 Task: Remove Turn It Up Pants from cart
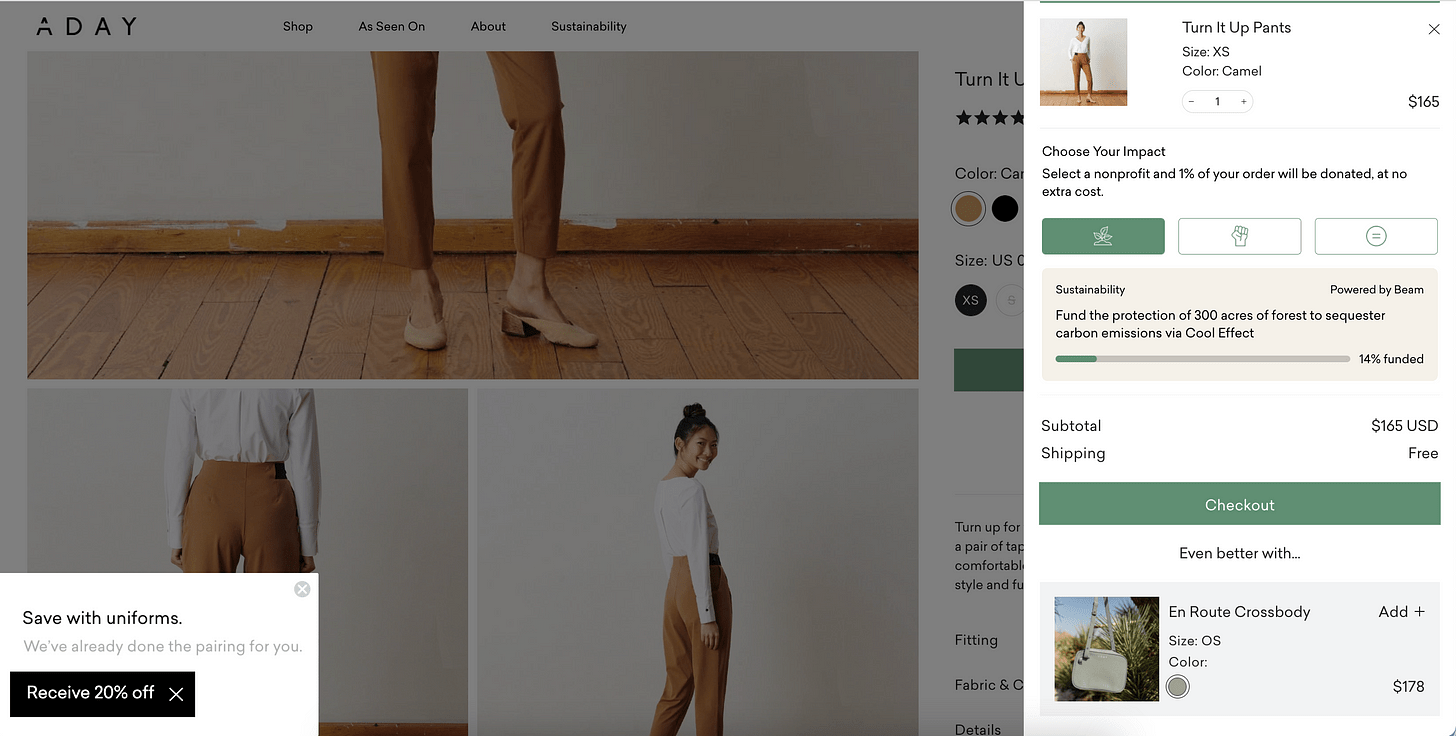click(x=1434, y=30)
